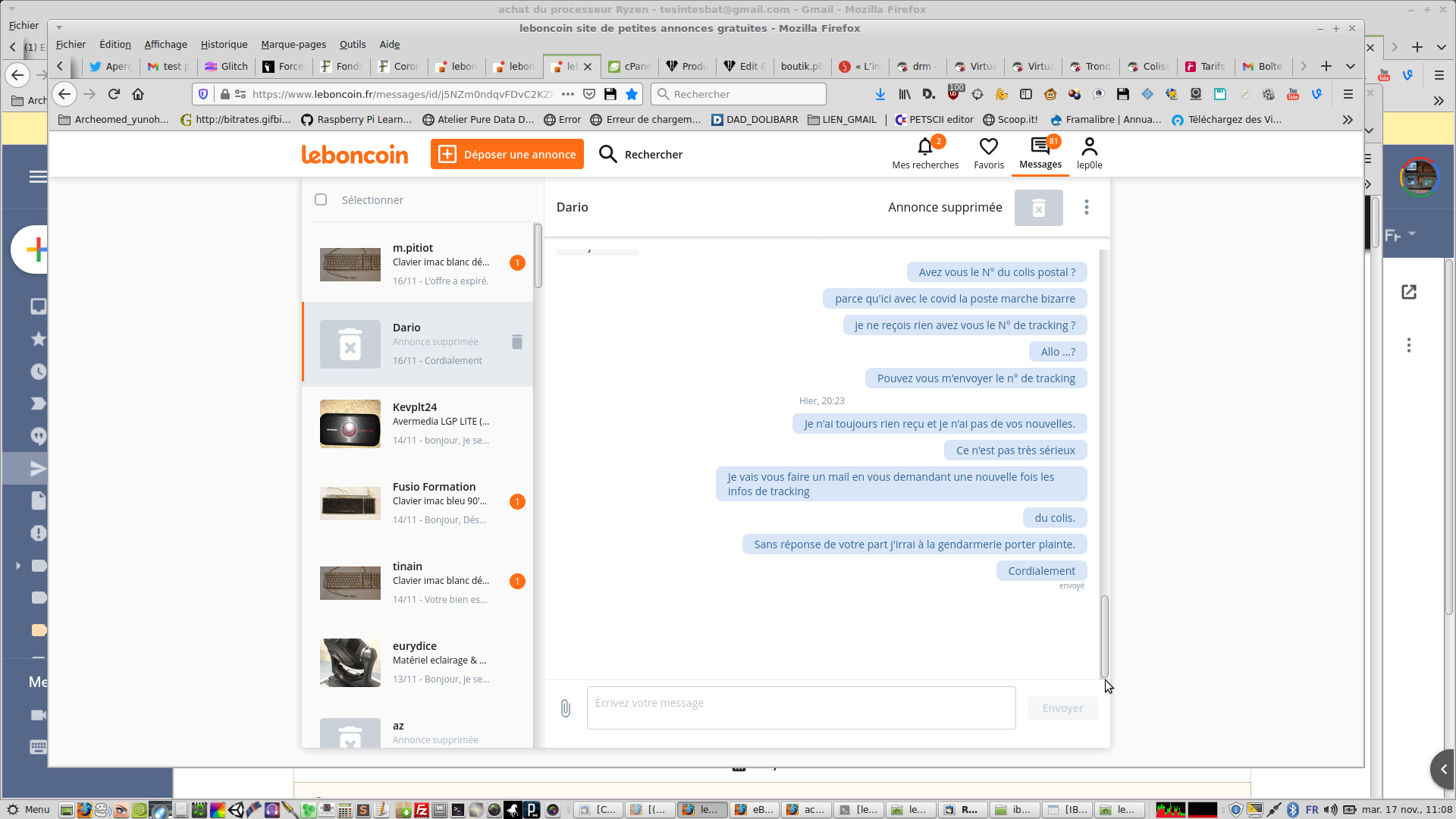Click the Rechercher magnifier on leboncoin

608,155
